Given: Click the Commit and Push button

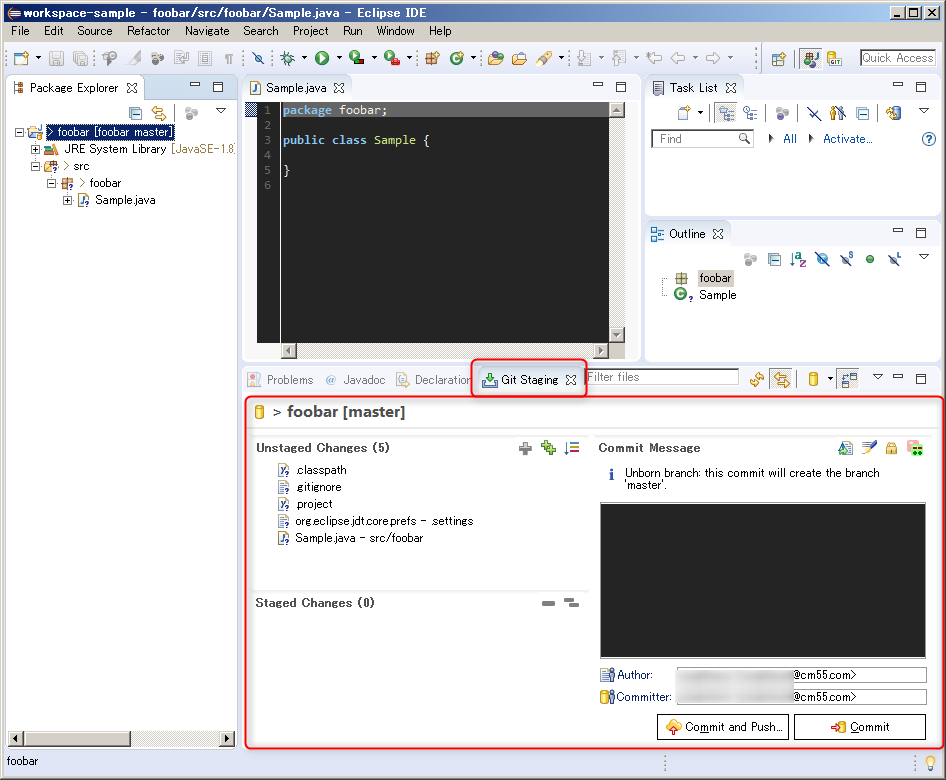Looking at the screenshot, I should (x=725, y=727).
